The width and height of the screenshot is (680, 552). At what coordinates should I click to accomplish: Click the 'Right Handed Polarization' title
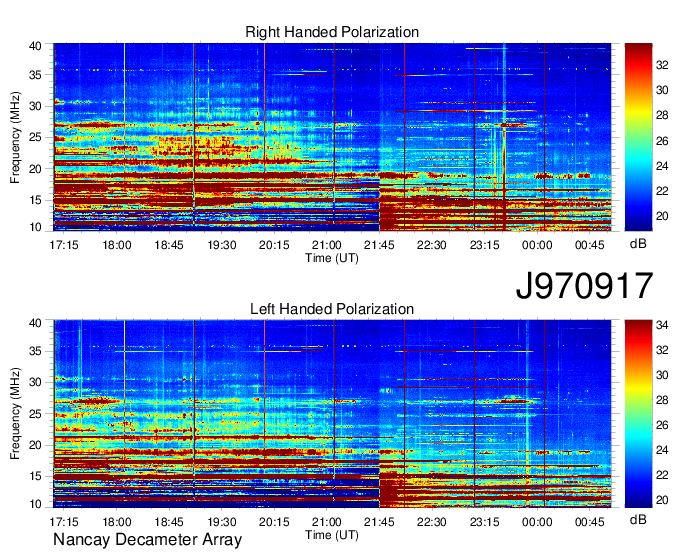point(332,32)
